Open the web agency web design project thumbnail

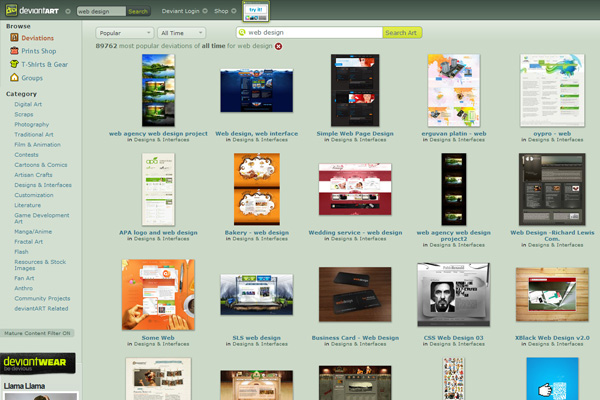coord(158,90)
